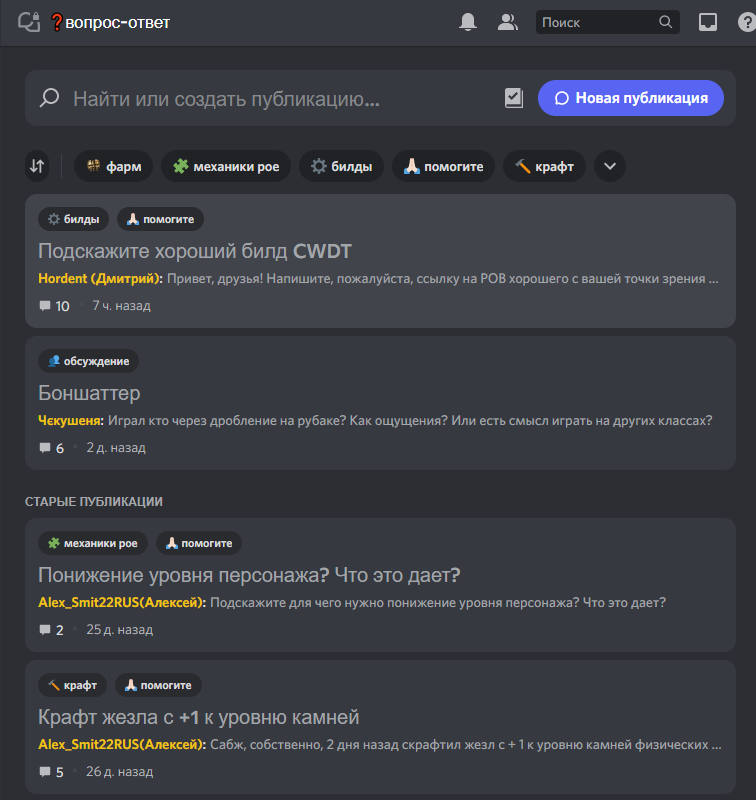Open the forum guidelines checklist icon
The image size is (756, 800).
coord(514,98)
